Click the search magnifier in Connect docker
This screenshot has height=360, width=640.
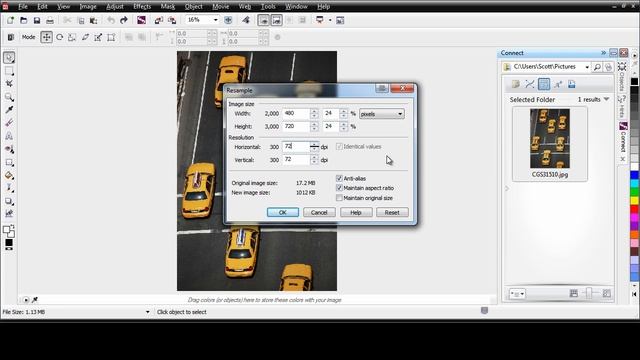[597, 67]
